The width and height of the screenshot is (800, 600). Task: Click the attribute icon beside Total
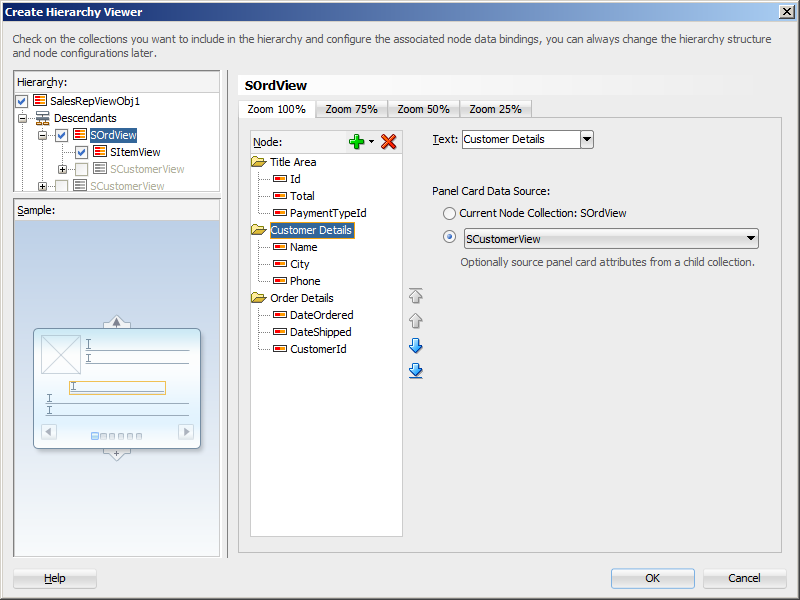point(280,195)
